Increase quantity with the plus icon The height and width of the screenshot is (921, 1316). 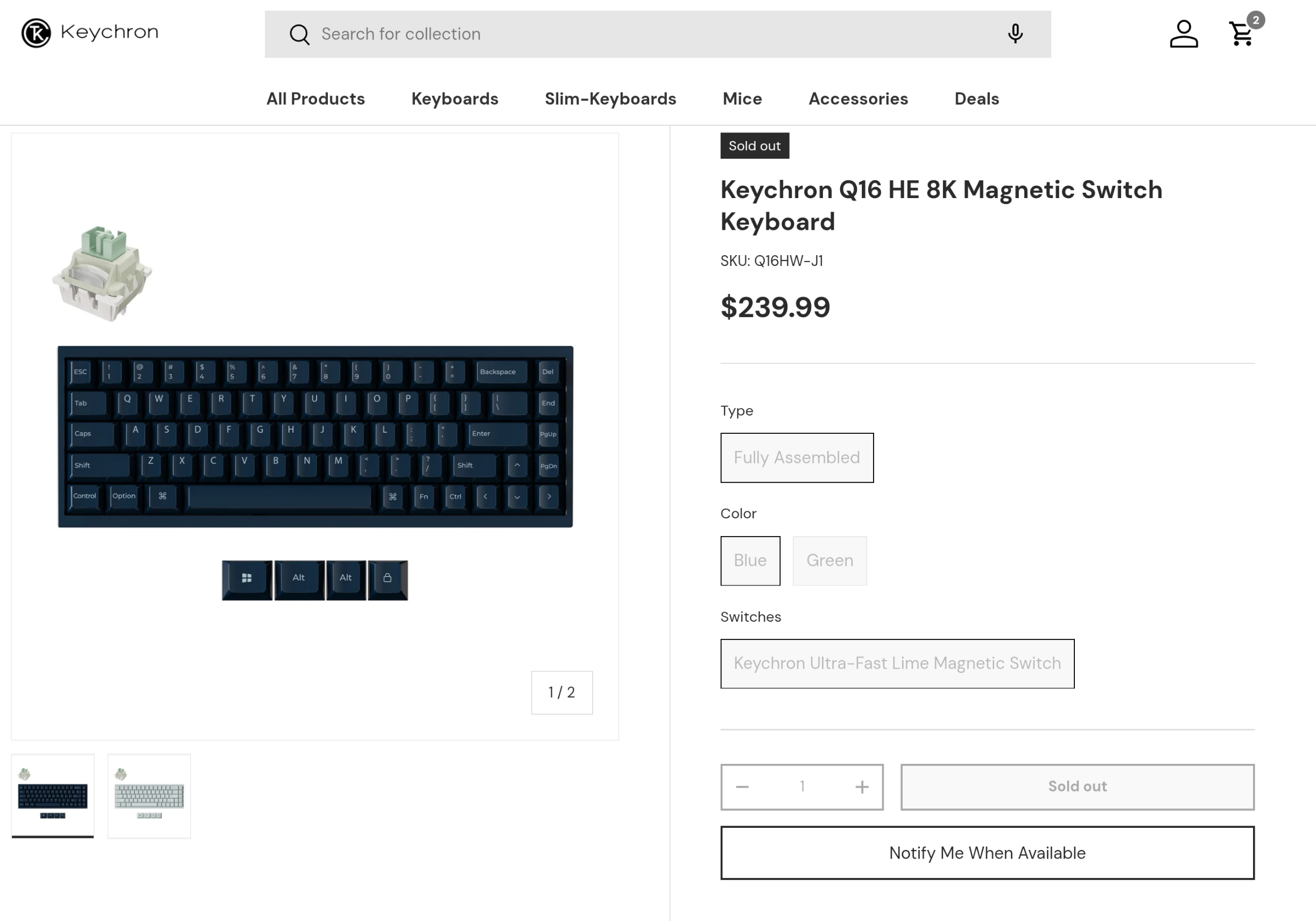click(x=862, y=786)
